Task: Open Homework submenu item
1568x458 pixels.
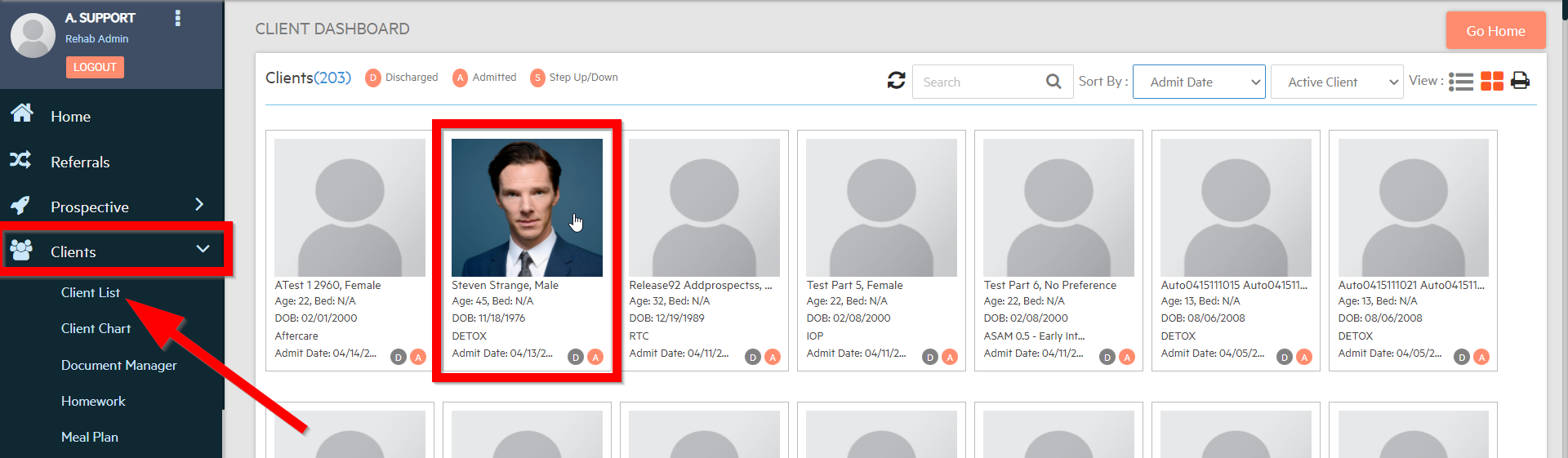Action: click(93, 401)
